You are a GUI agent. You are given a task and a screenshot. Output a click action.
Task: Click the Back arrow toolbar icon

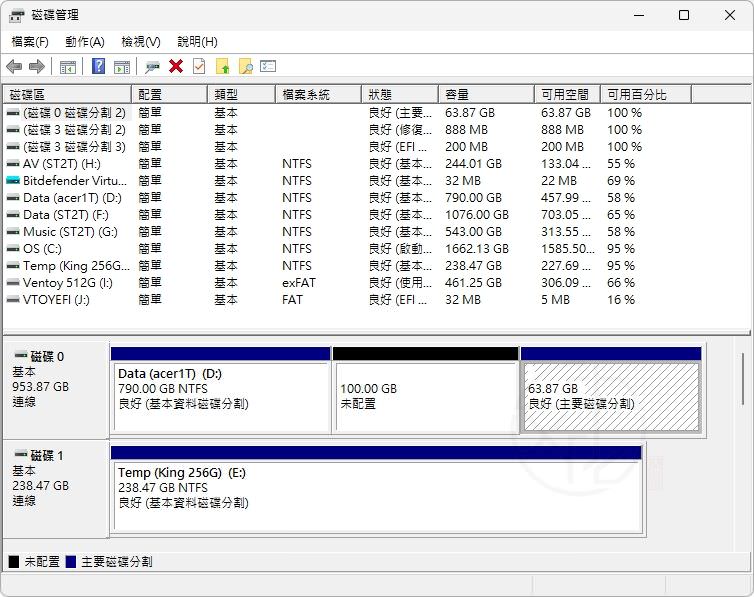(x=14, y=66)
